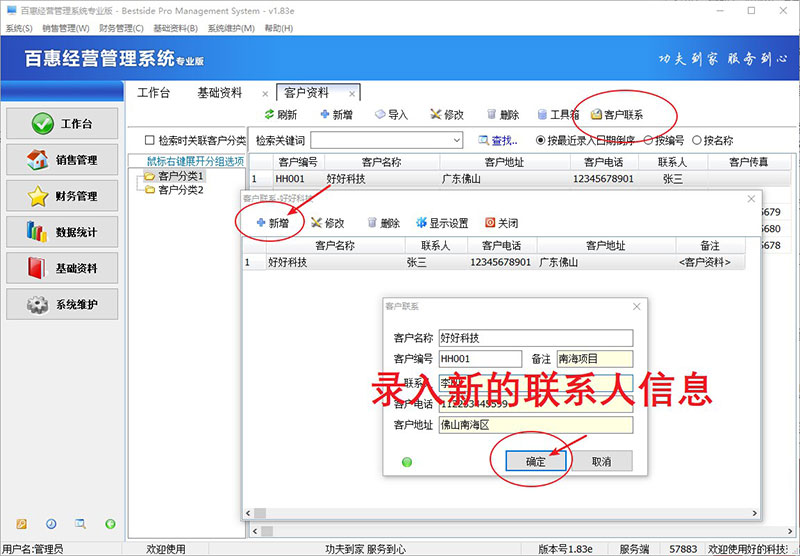Click 鼠标右键展开分组选项 link

click(195, 161)
